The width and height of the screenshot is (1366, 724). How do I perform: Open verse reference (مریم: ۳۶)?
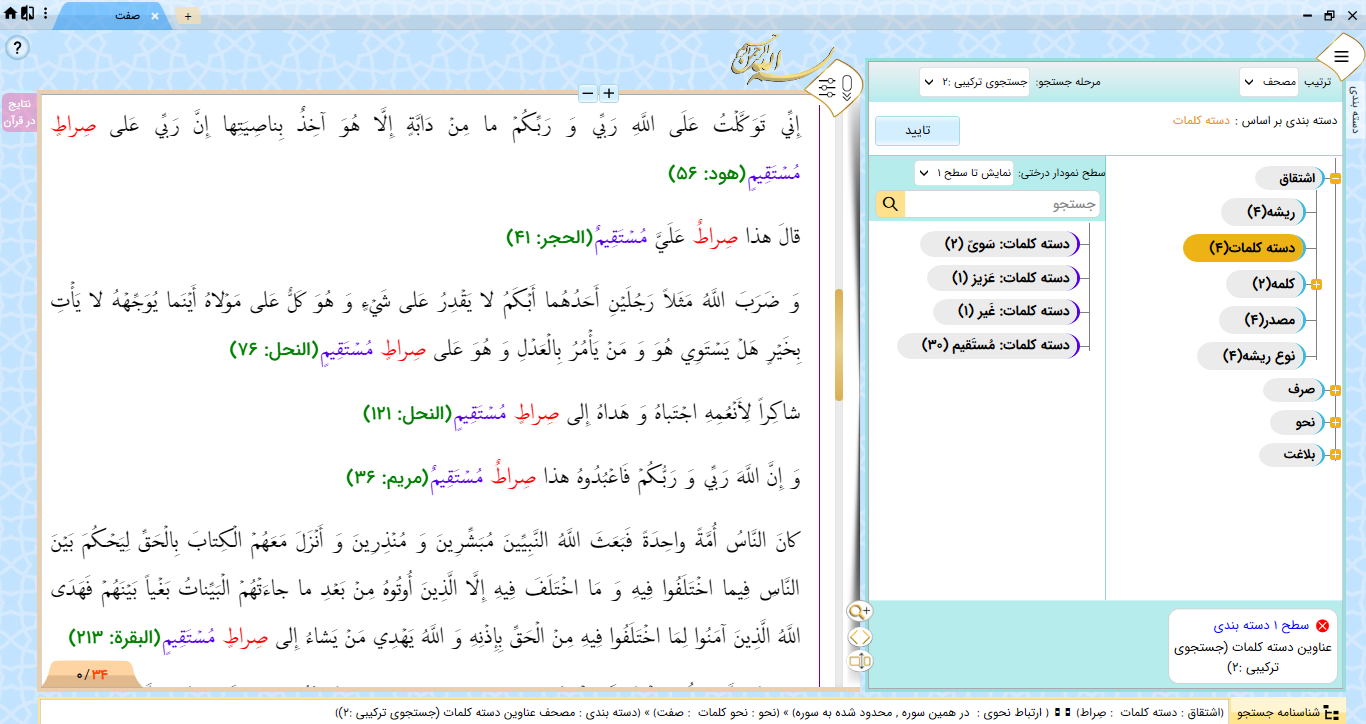click(389, 479)
